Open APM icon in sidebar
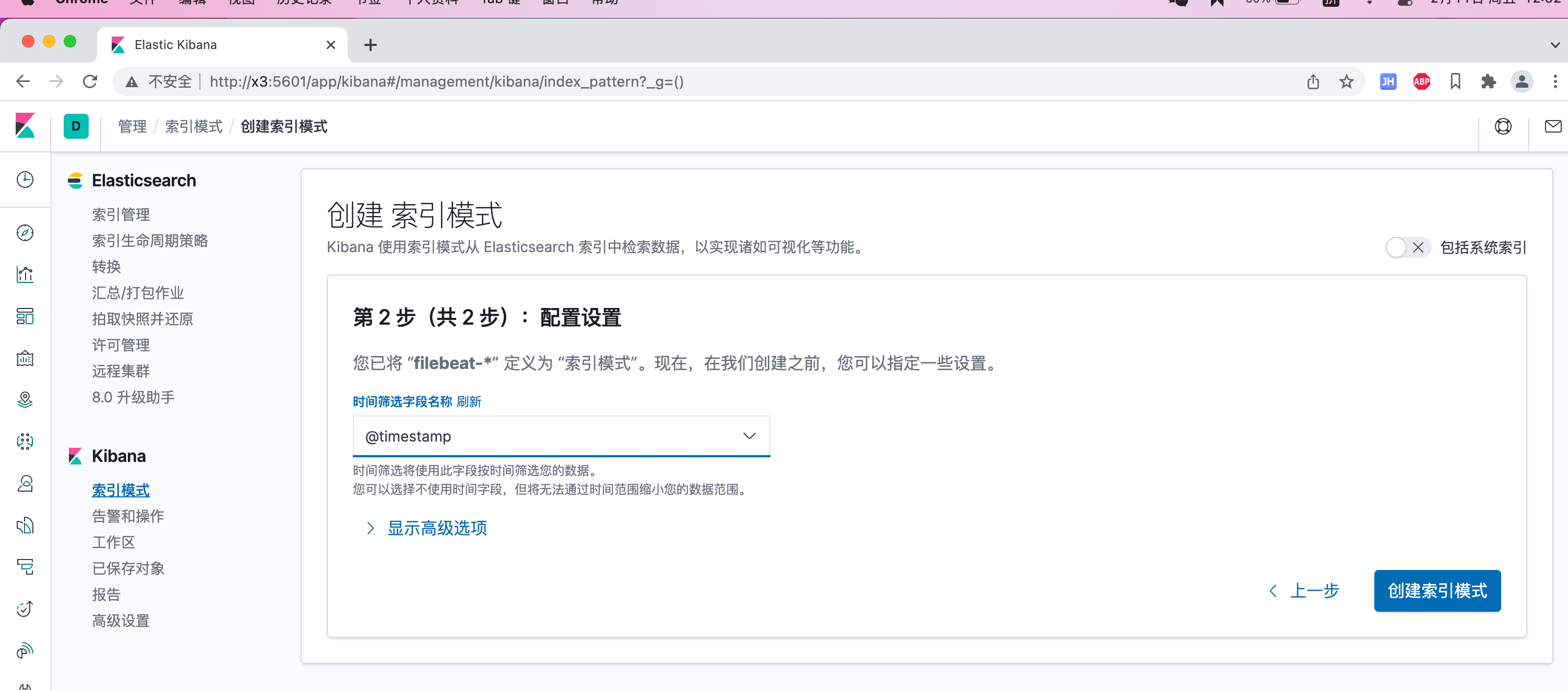1568x690 pixels. (x=25, y=567)
